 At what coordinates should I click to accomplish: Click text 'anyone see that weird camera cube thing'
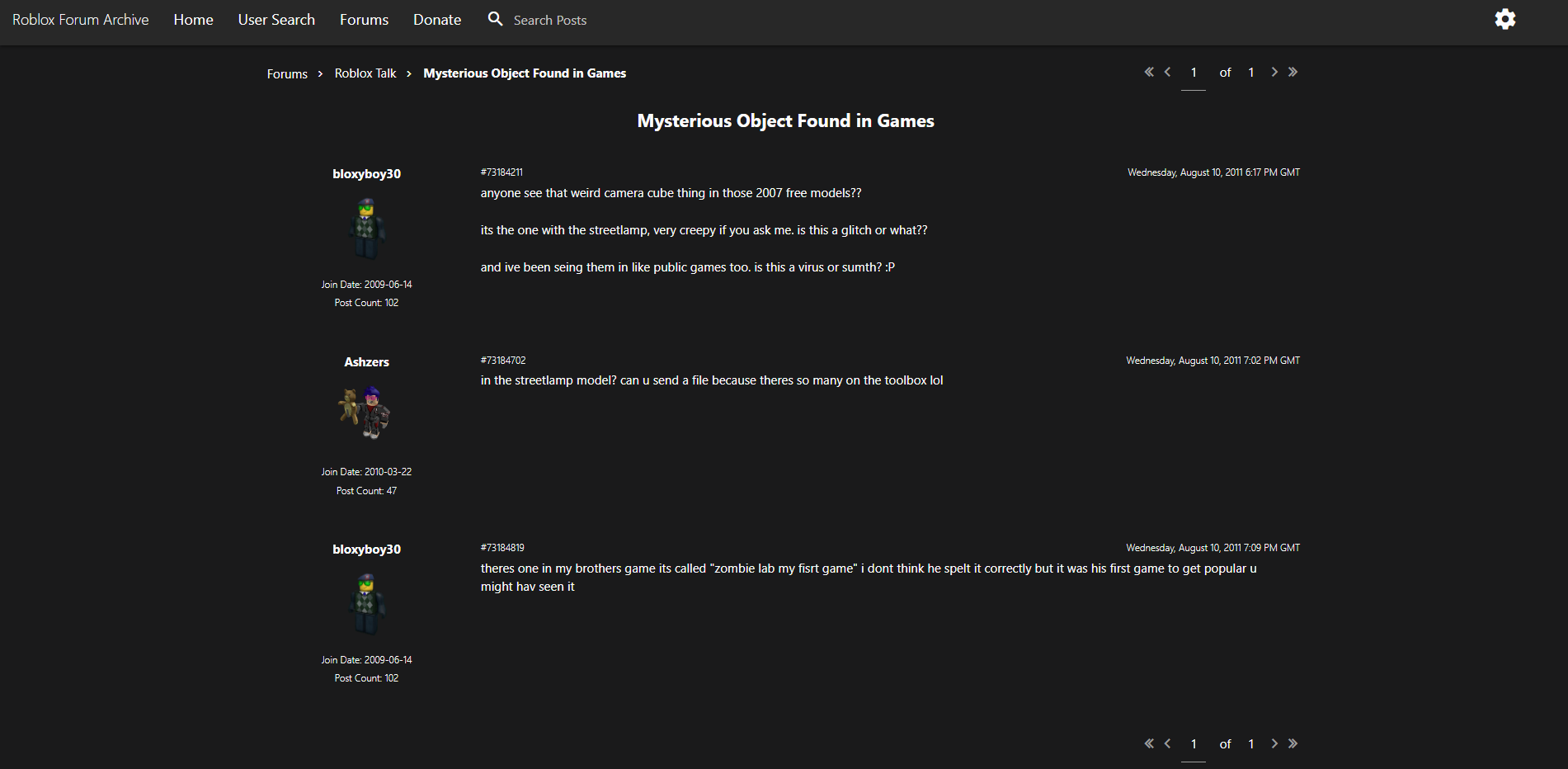(x=593, y=193)
